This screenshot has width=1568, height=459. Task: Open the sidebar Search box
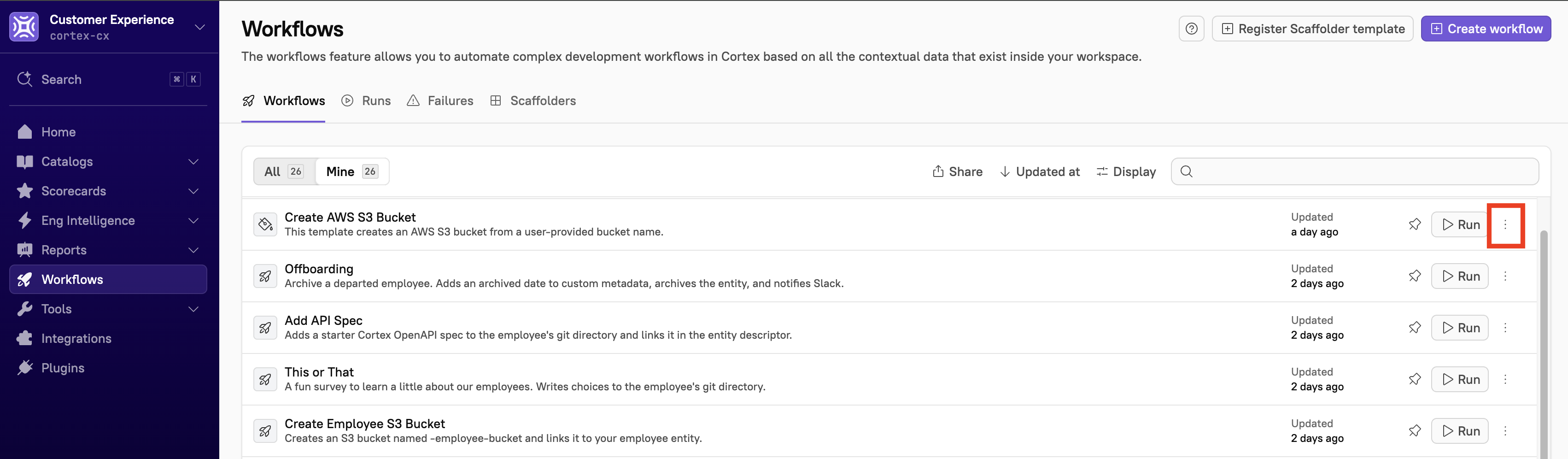[108, 79]
